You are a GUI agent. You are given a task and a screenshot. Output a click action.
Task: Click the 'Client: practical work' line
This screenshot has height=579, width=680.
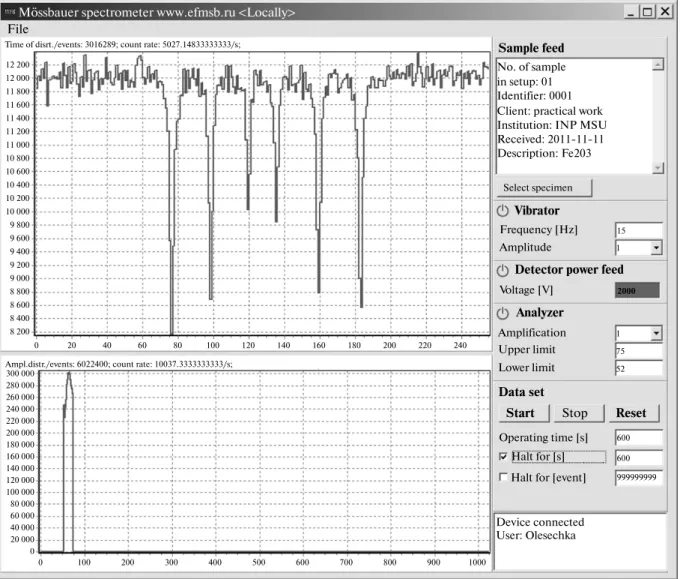(x=549, y=111)
